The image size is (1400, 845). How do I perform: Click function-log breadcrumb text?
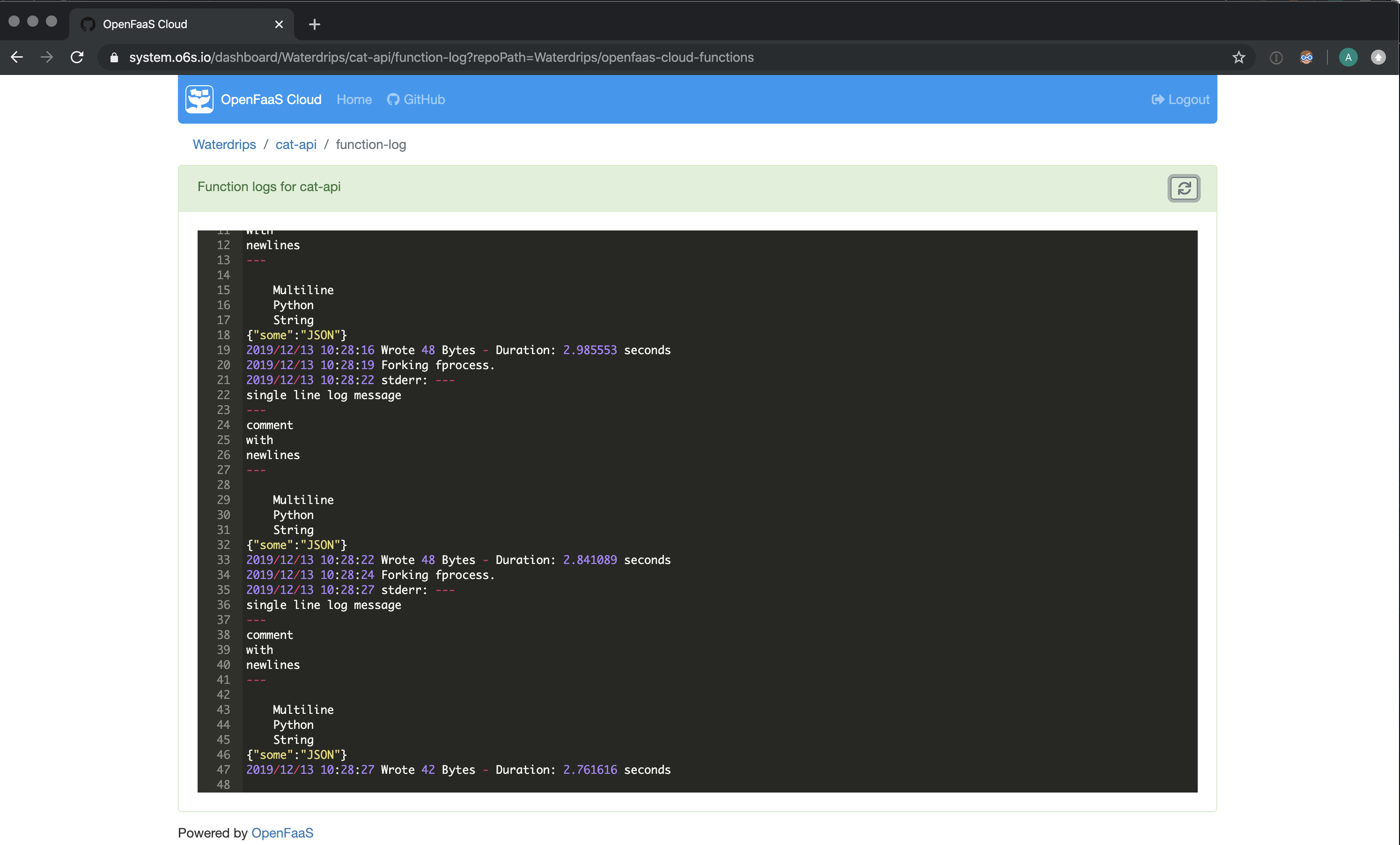coord(371,144)
